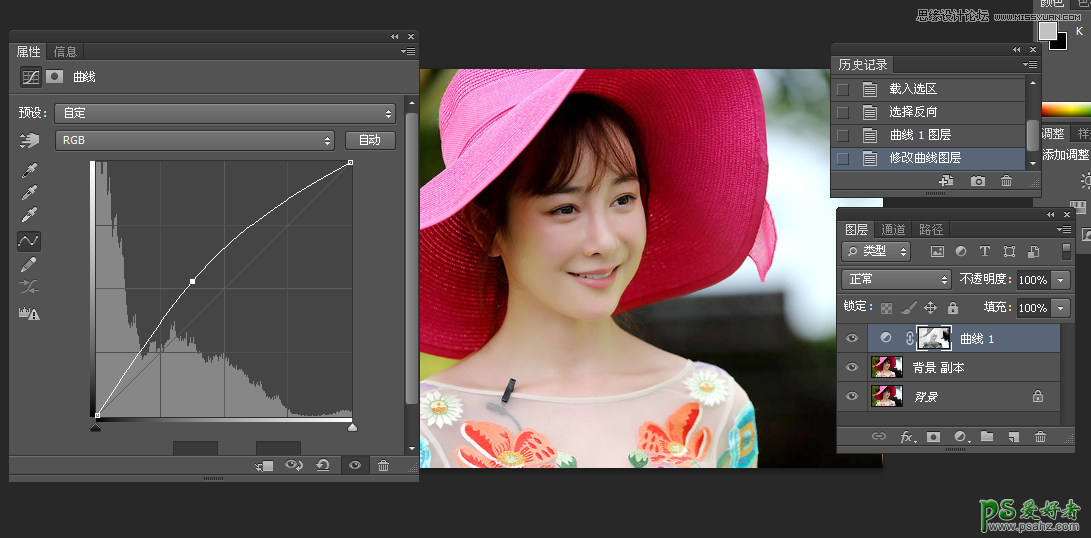Hide the 背景 副本 layer

pyautogui.click(x=852, y=367)
